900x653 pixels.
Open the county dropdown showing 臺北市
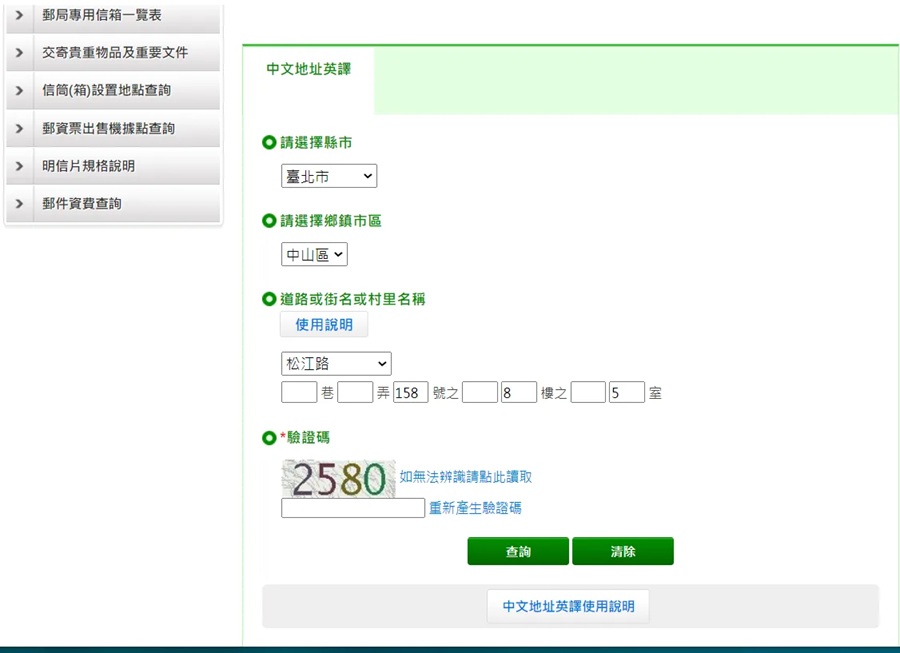329,177
